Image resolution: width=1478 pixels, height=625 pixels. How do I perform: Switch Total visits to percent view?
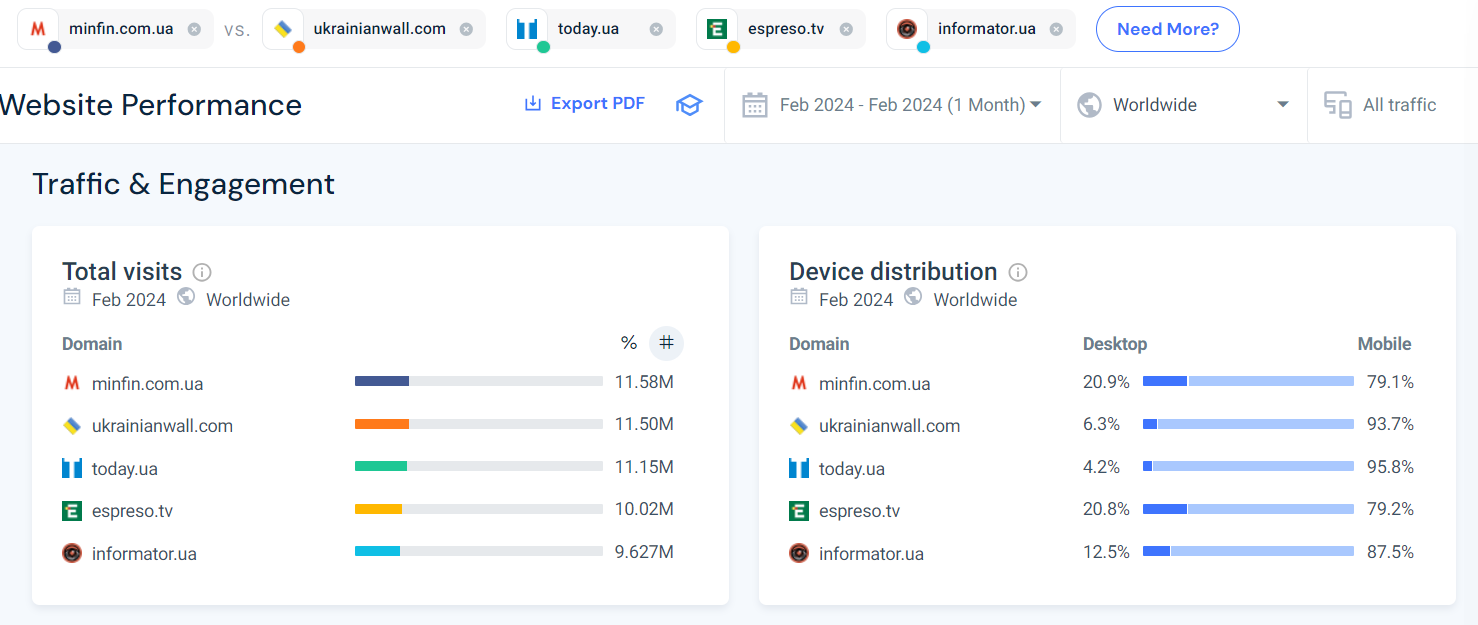click(x=628, y=343)
